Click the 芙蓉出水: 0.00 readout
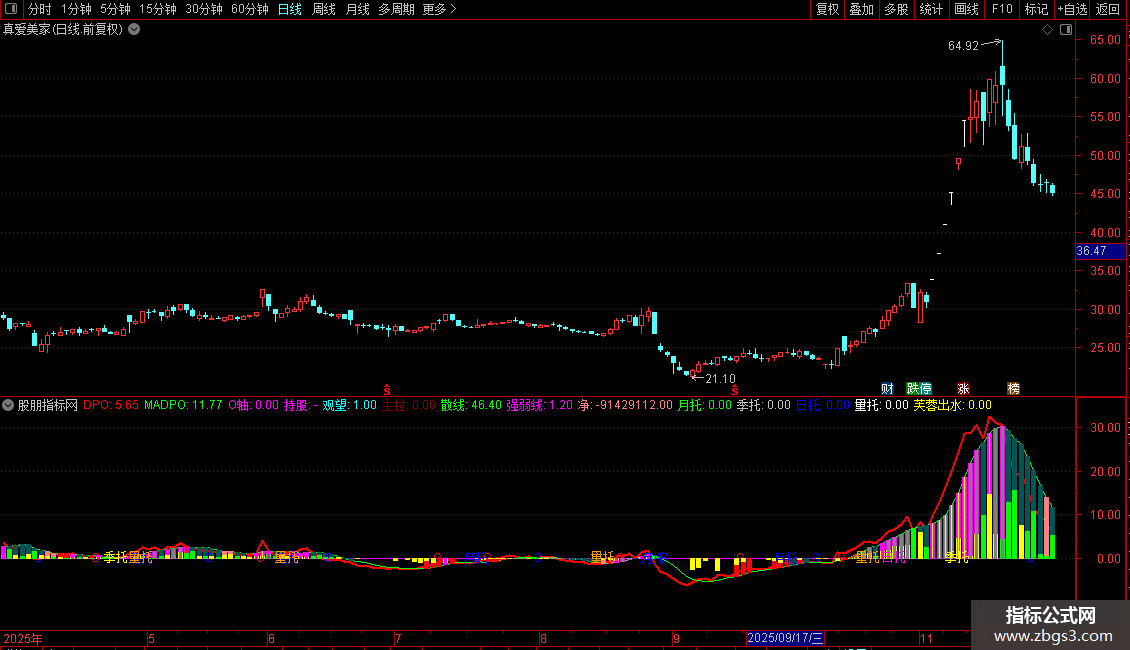 [953, 405]
